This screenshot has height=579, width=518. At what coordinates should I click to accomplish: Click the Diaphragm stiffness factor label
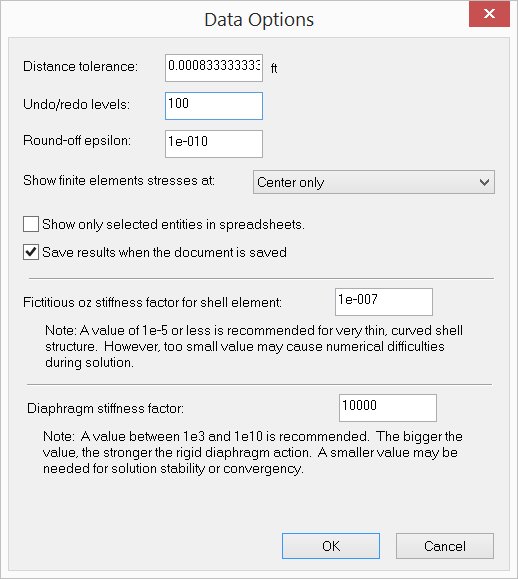click(x=105, y=409)
